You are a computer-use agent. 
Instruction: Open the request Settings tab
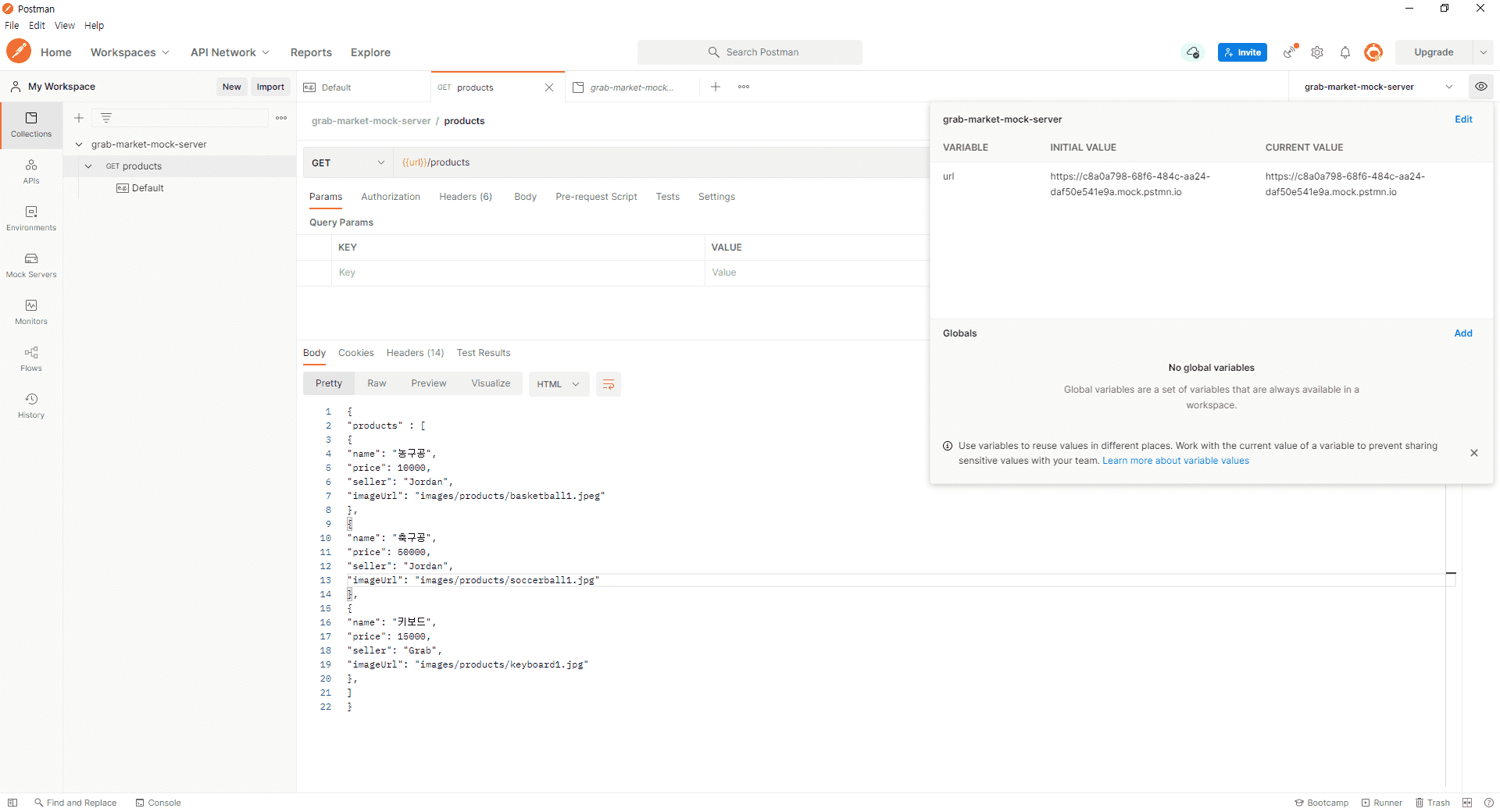click(x=716, y=197)
